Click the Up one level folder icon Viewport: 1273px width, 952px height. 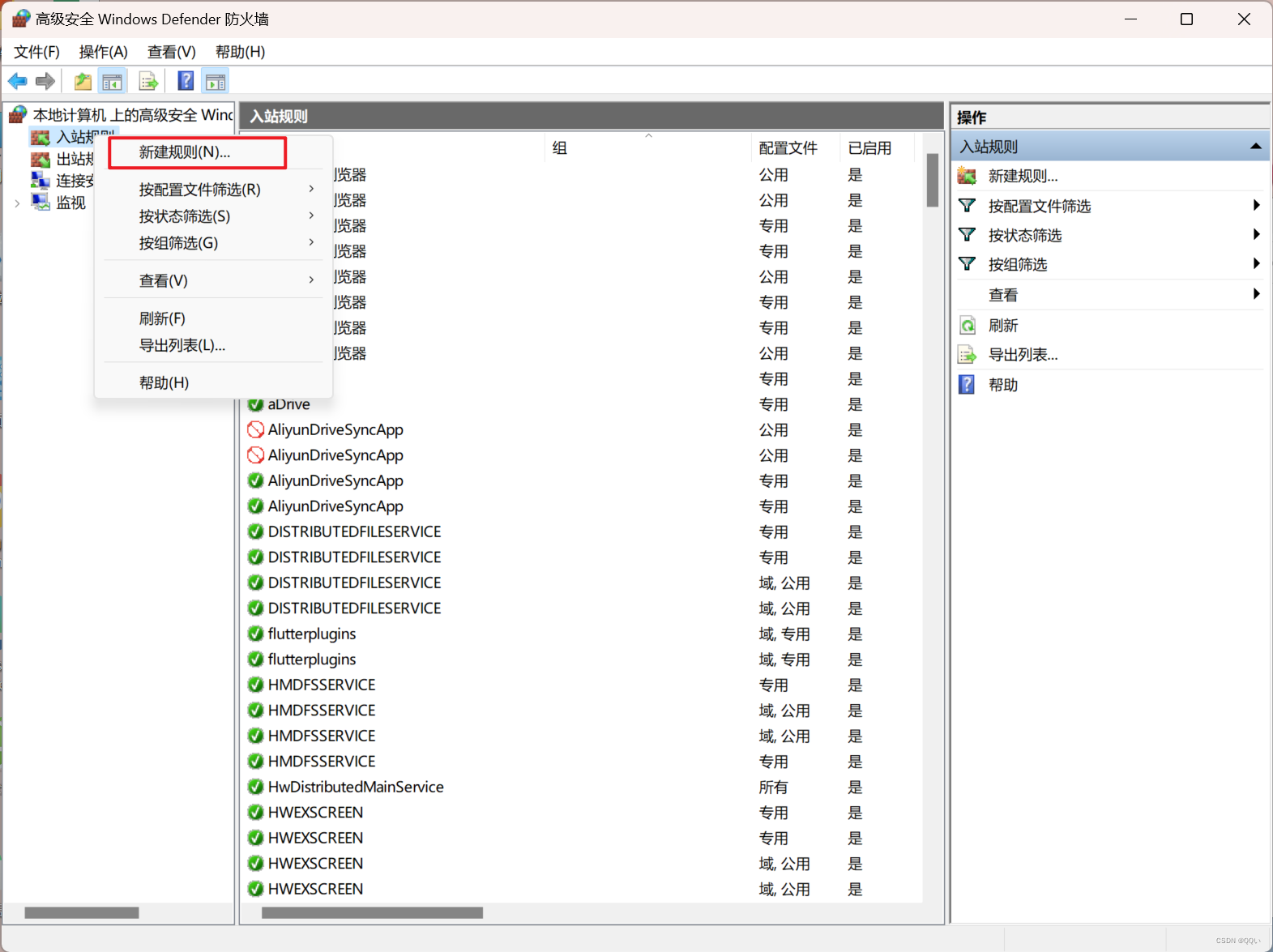pos(83,81)
